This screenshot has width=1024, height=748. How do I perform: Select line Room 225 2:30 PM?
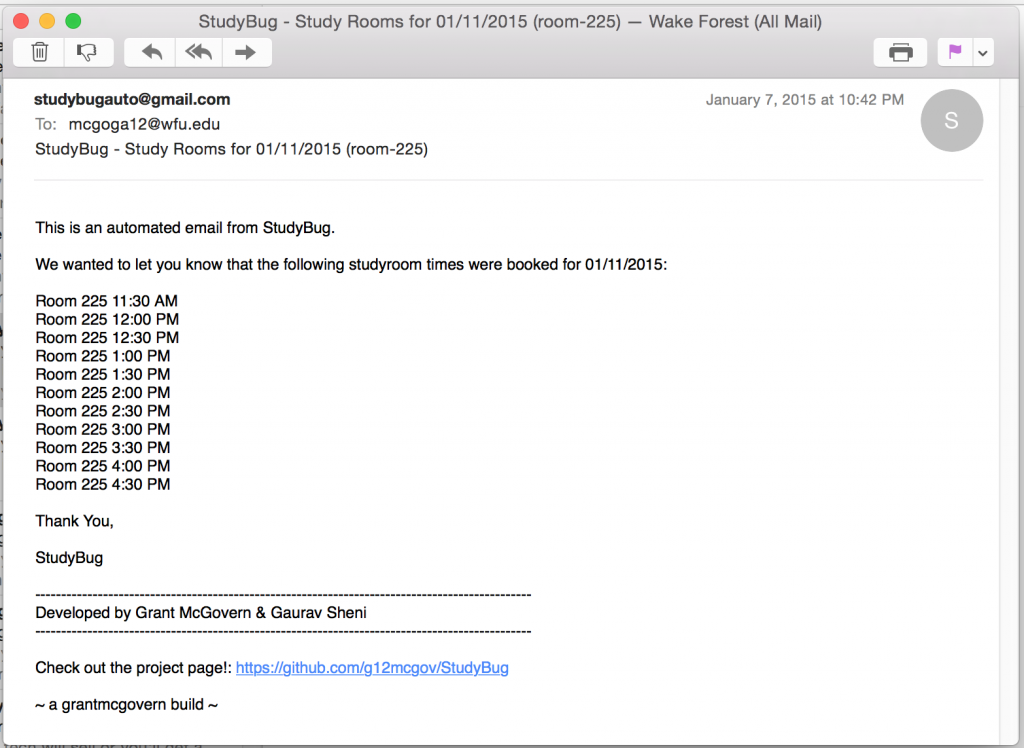[103, 411]
